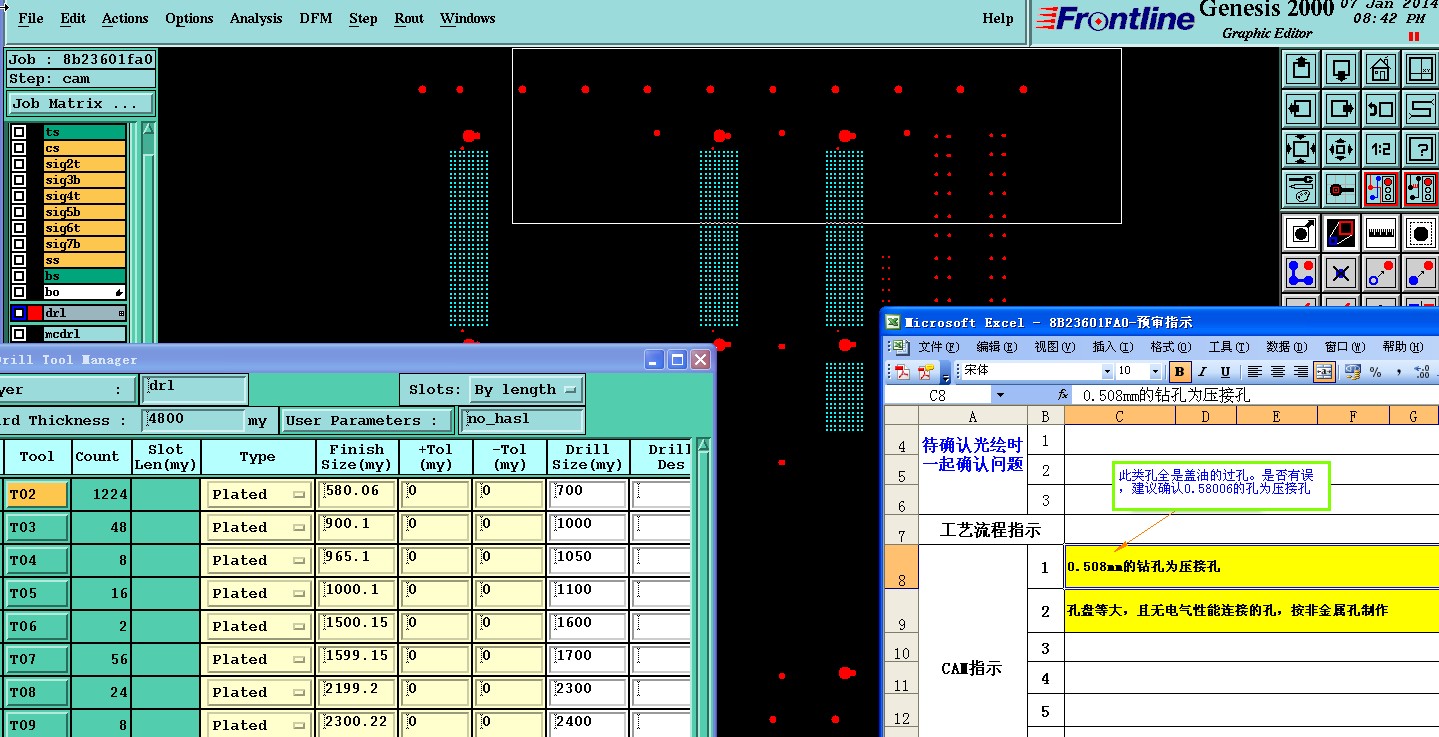
Task: Select the ruler measure tool icon
Action: [1381, 233]
